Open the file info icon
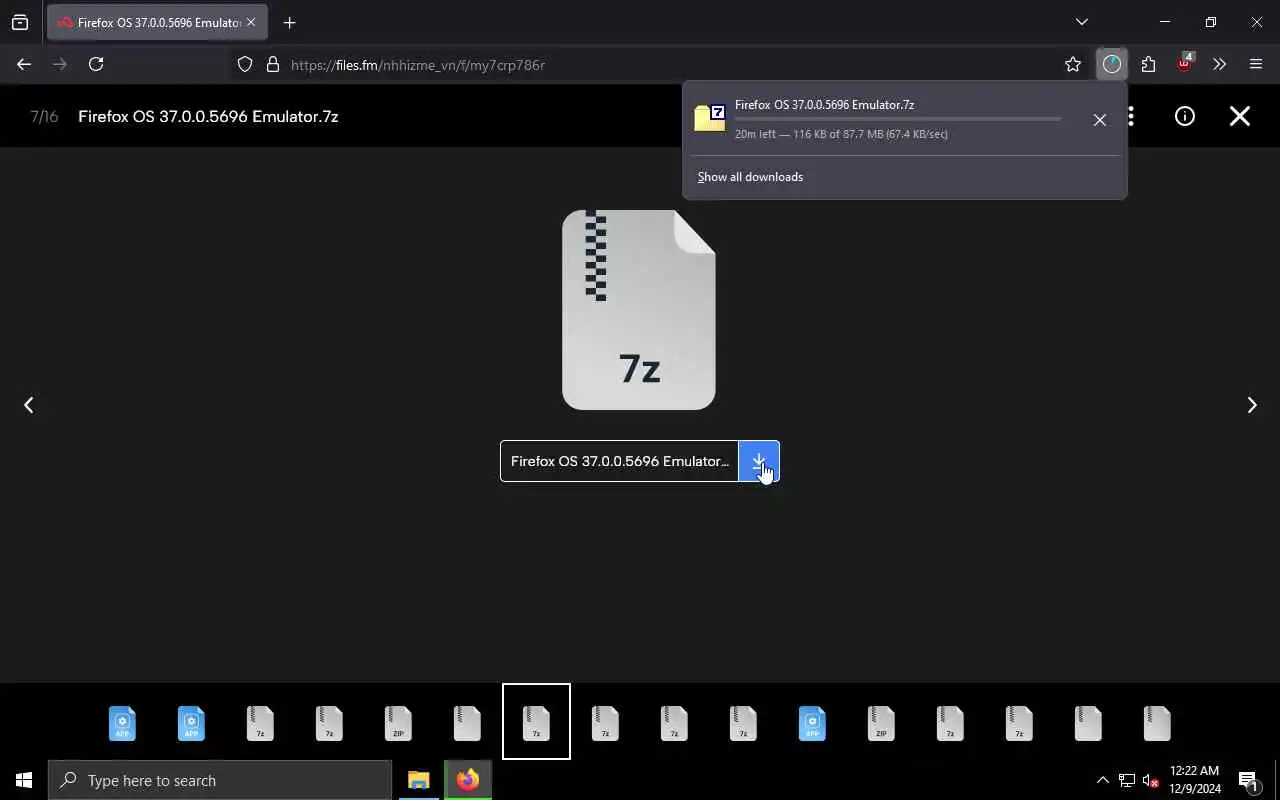 tap(1185, 116)
